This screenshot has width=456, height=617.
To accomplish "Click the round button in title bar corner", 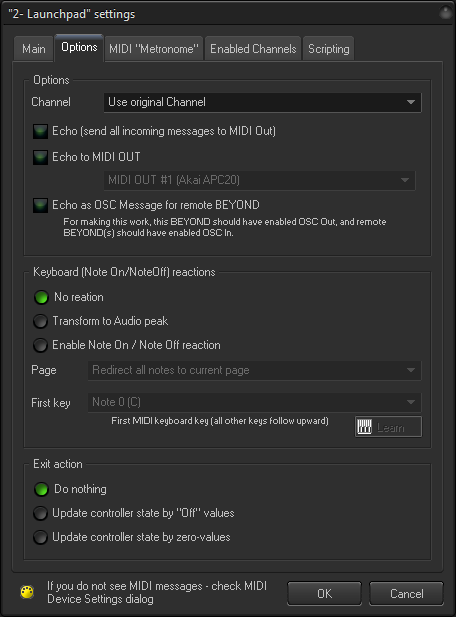I will point(446,13).
